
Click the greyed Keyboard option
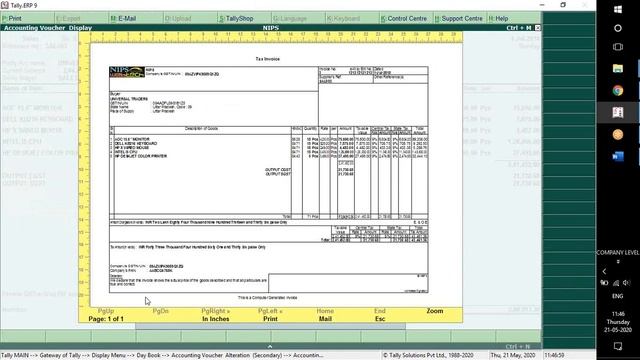click(x=343, y=18)
